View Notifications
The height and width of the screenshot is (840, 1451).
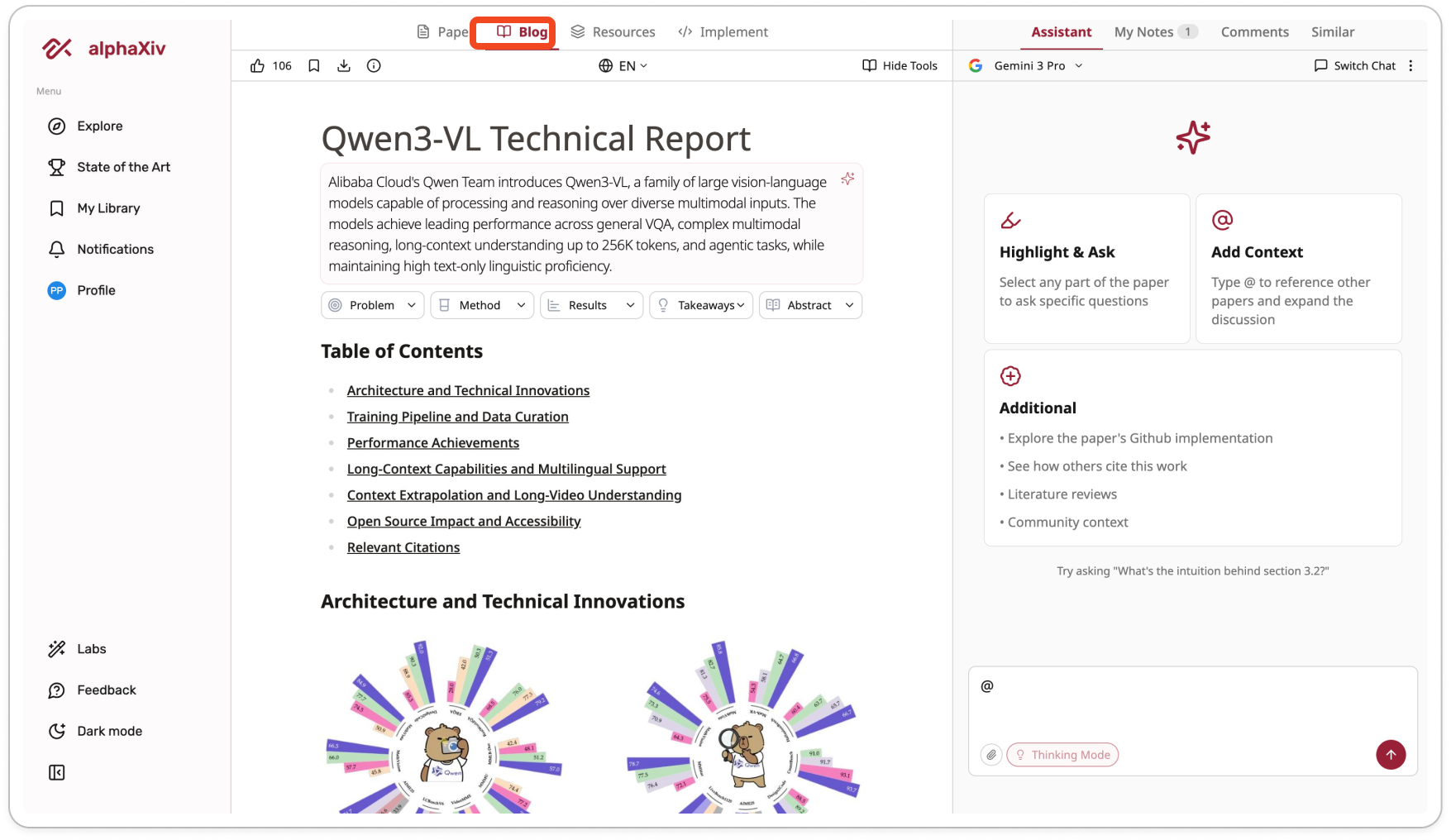point(101,250)
